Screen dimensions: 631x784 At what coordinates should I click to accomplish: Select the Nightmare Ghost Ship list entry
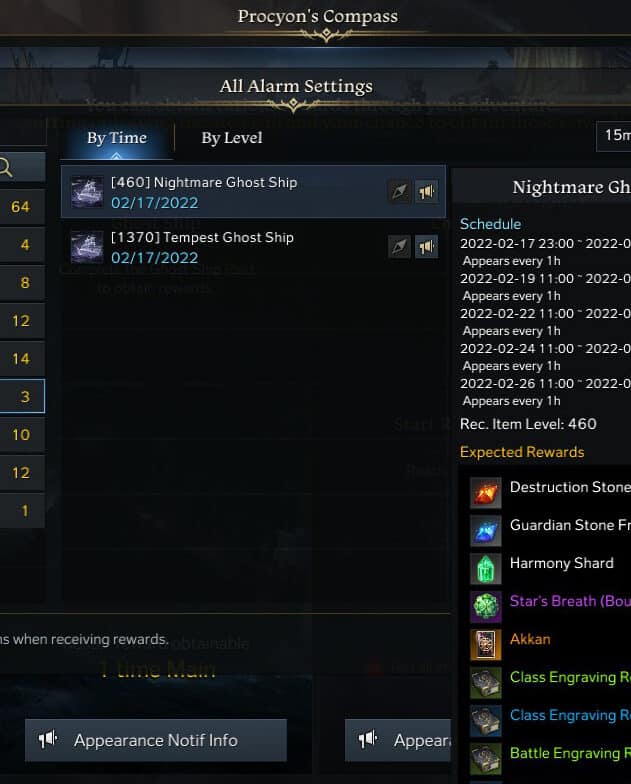click(x=253, y=192)
